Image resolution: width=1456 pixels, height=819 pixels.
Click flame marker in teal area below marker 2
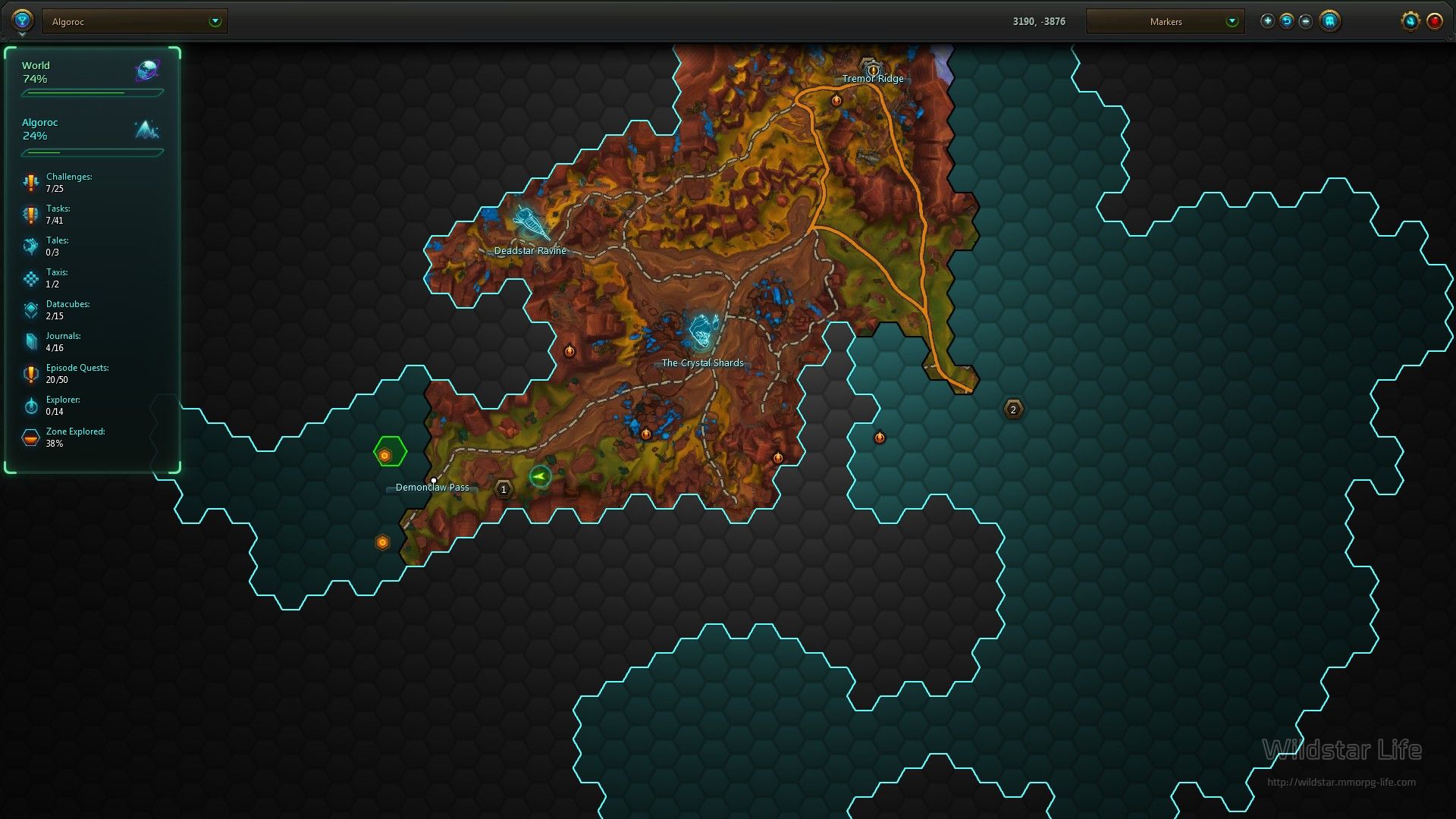(x=880, y=438)
